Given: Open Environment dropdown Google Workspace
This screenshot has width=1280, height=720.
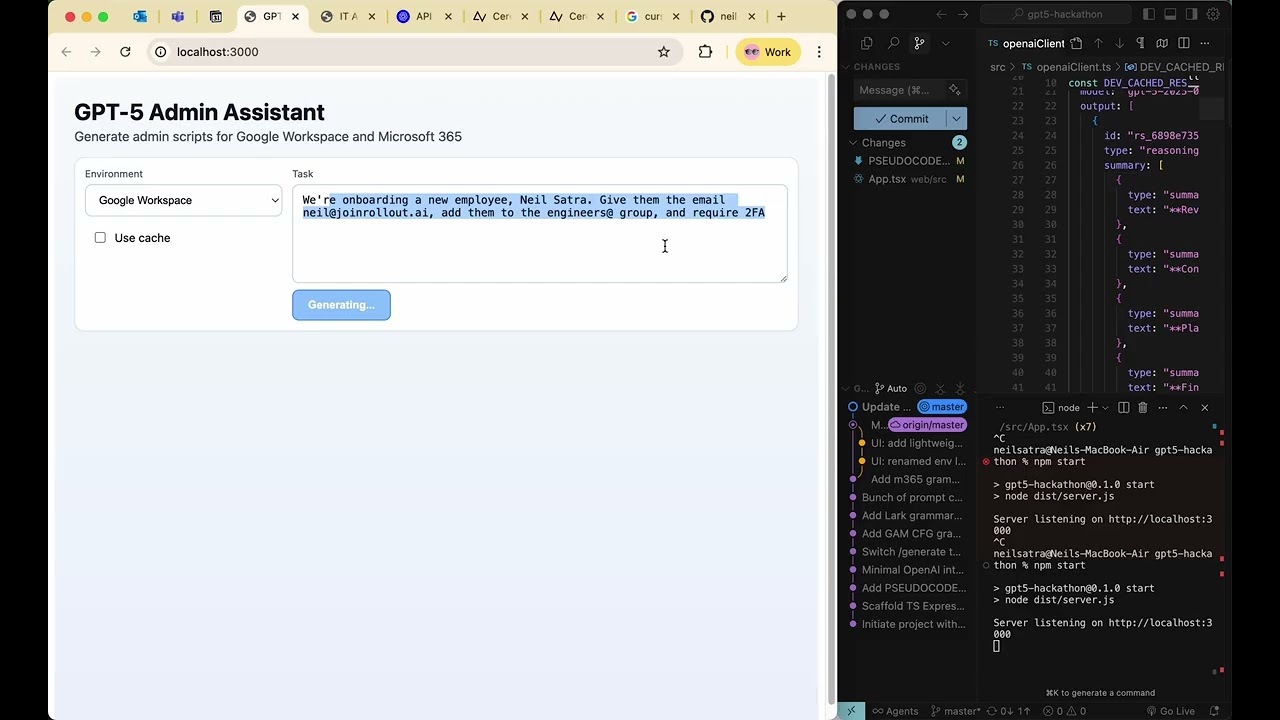Looking at the screenshot, I should pyautogui.click(x=183, y=200).
